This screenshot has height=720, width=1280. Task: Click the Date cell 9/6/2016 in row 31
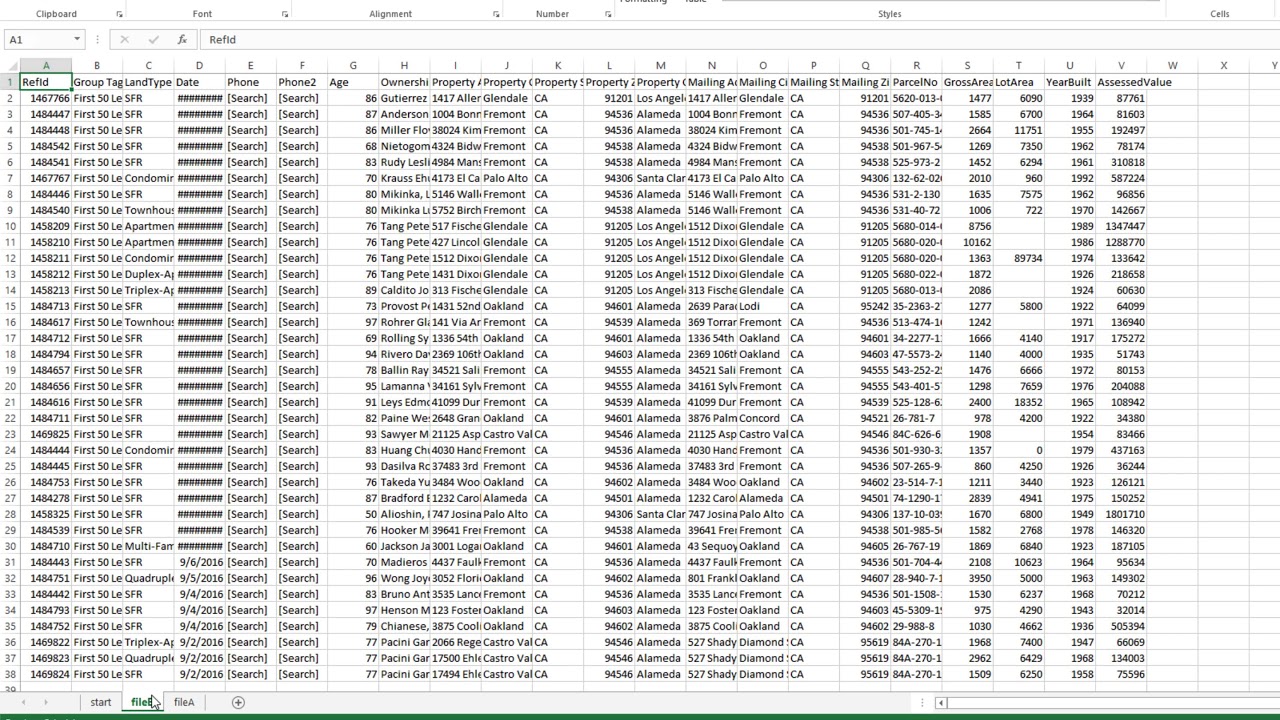199,562
